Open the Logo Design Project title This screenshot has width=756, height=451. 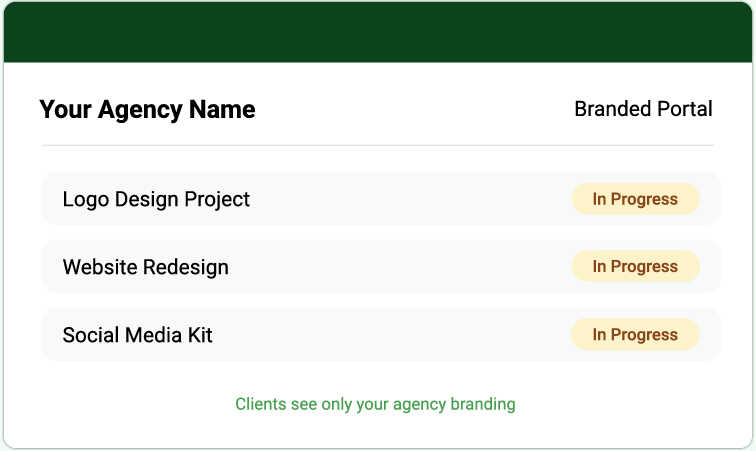156,199
